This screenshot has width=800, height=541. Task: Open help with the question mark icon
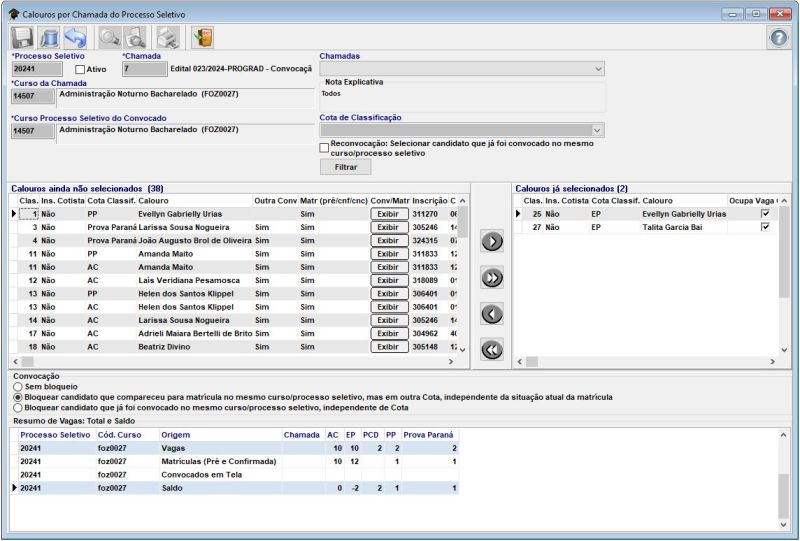(778, 38)
